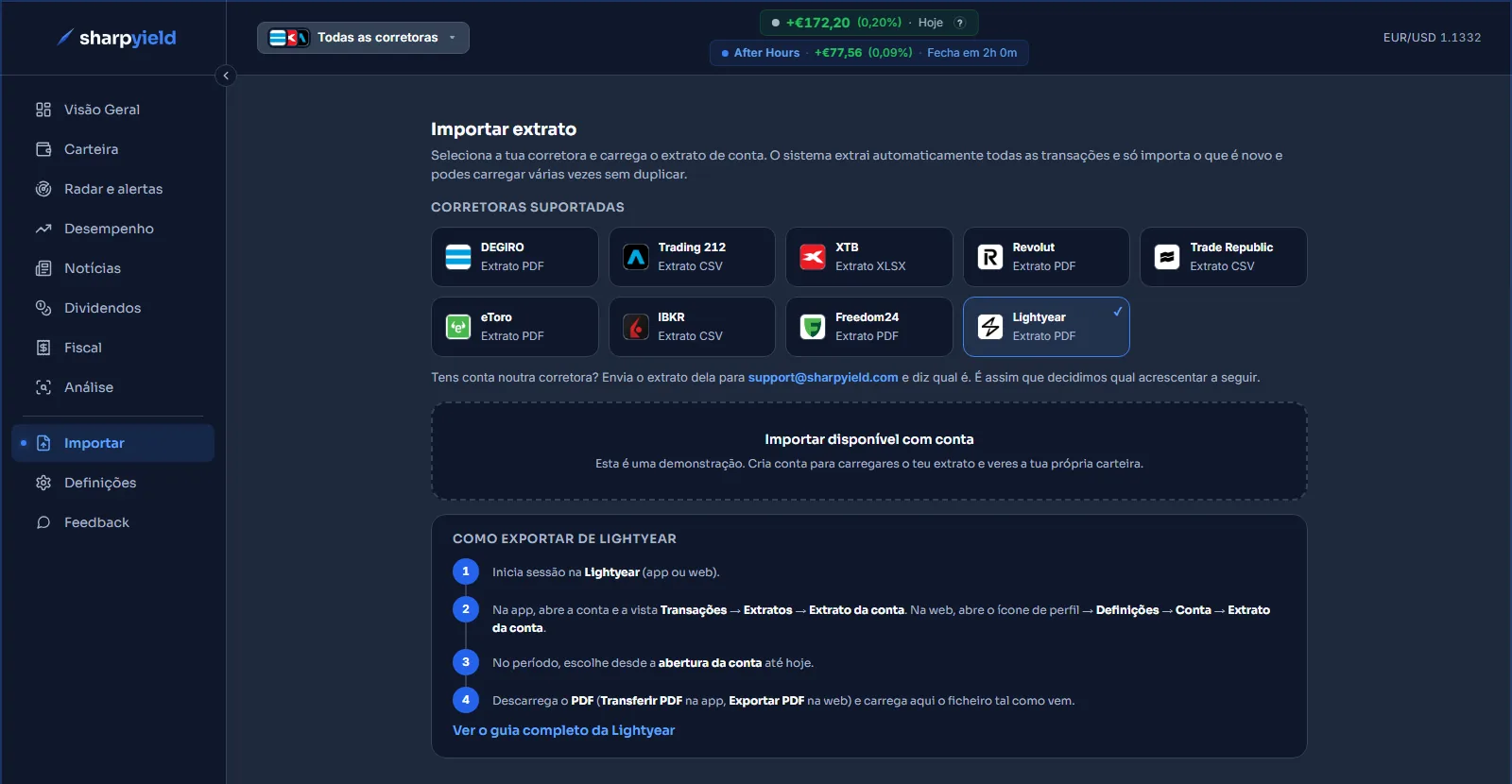Go to Carteira page

112,149
